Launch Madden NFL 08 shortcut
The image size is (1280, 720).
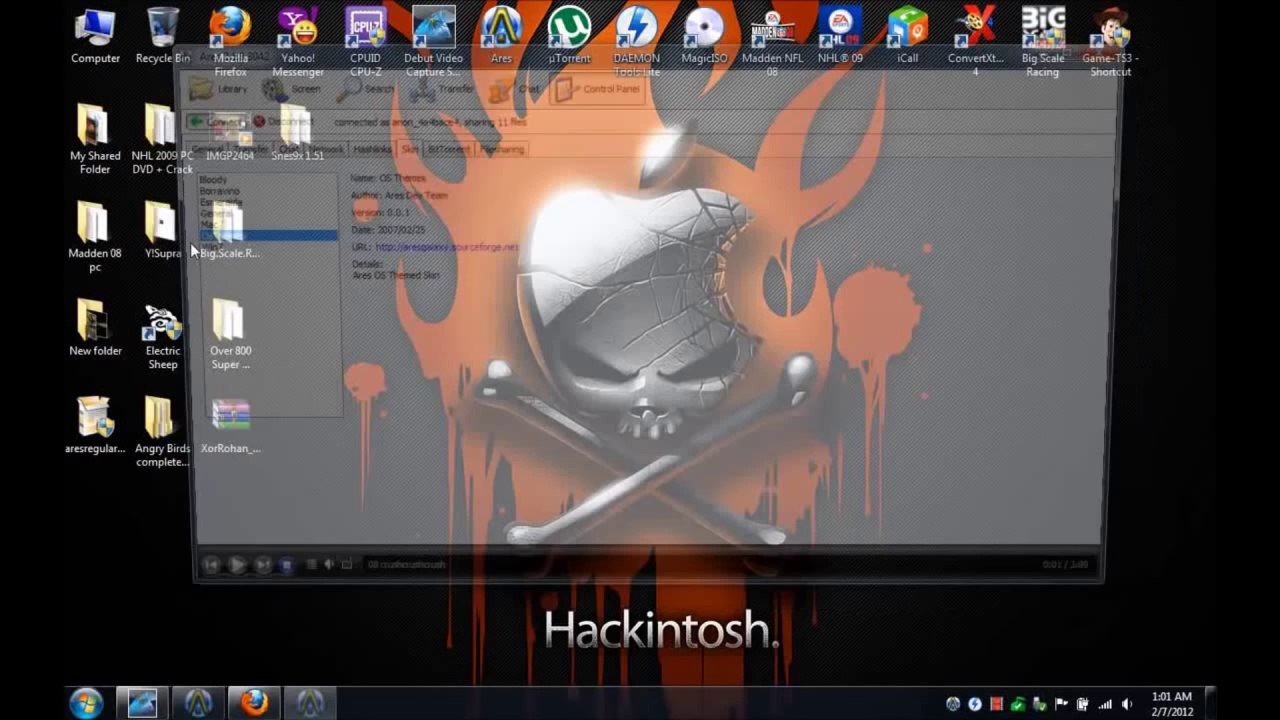coord(772,42)
